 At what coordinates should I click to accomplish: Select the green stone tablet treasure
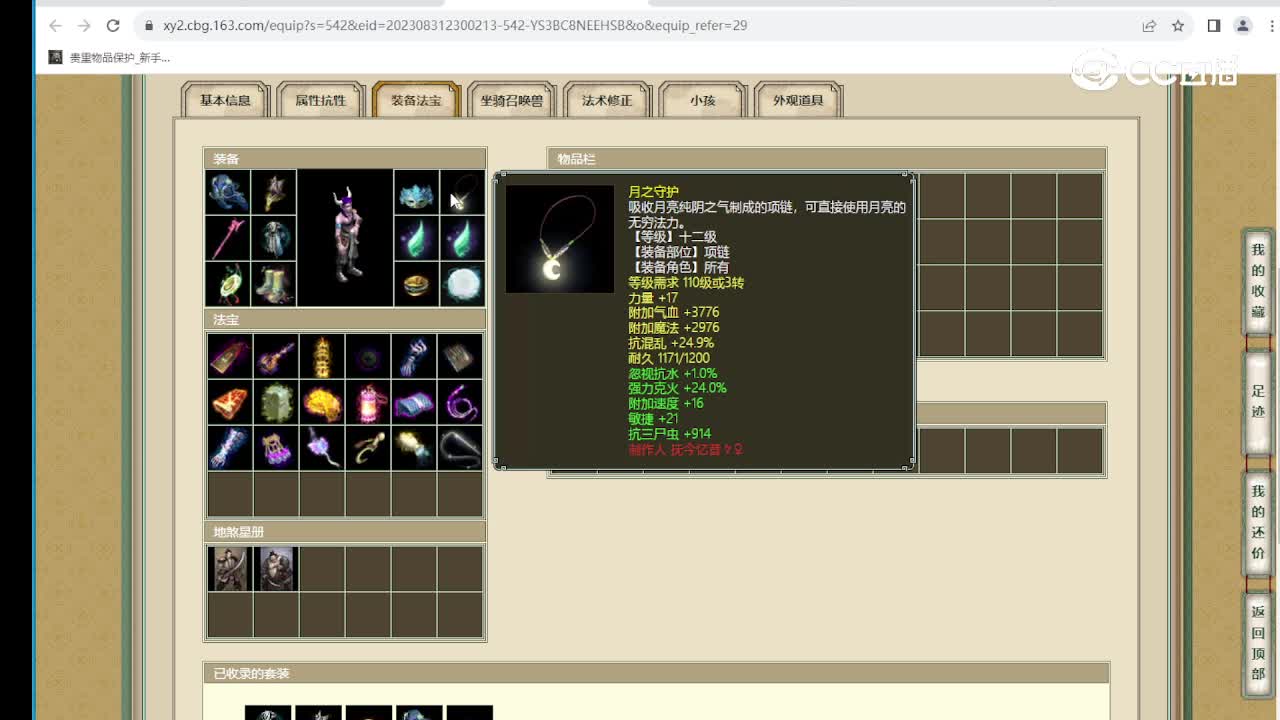click(x=276, y=402)
